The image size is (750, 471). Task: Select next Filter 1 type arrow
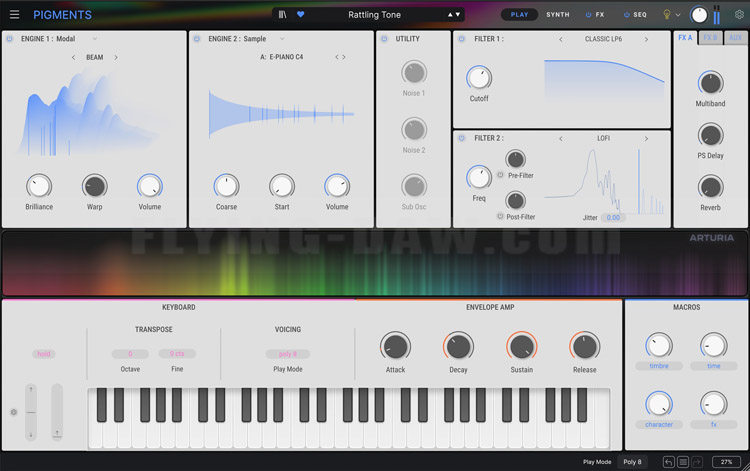646,39
